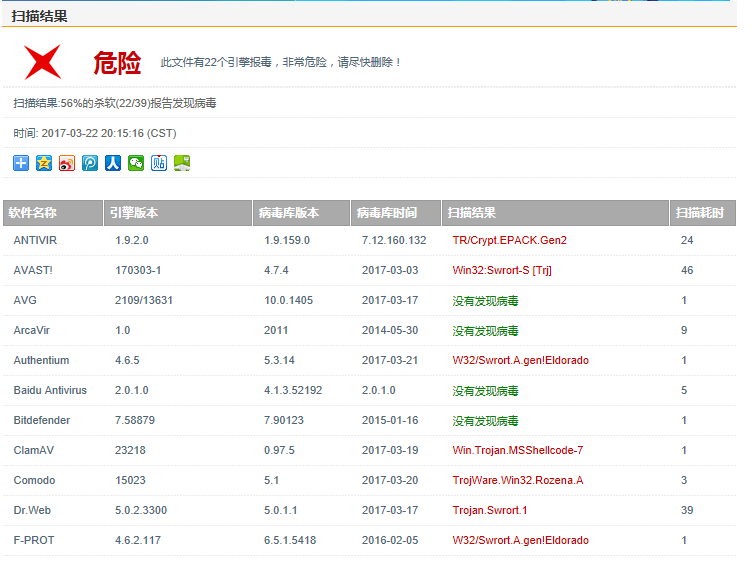Click database date 2015-01-16

point(390,421)
